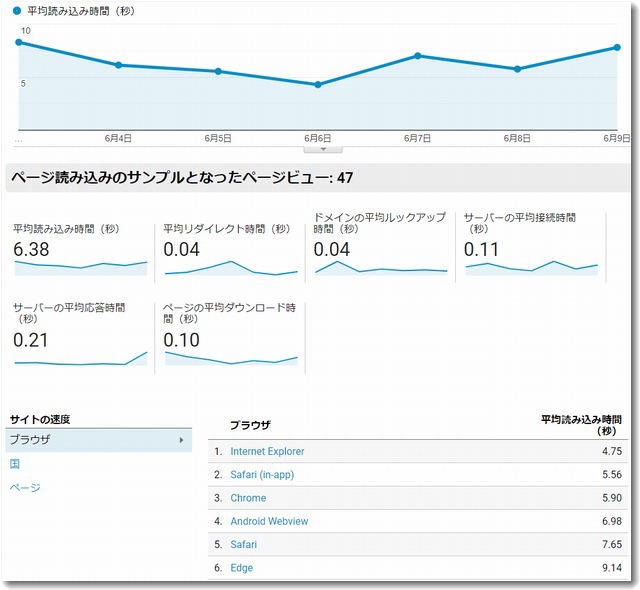Select ブラウザ under サイトの速度
The image size is (640, 590).
click(x=30, y=440)
